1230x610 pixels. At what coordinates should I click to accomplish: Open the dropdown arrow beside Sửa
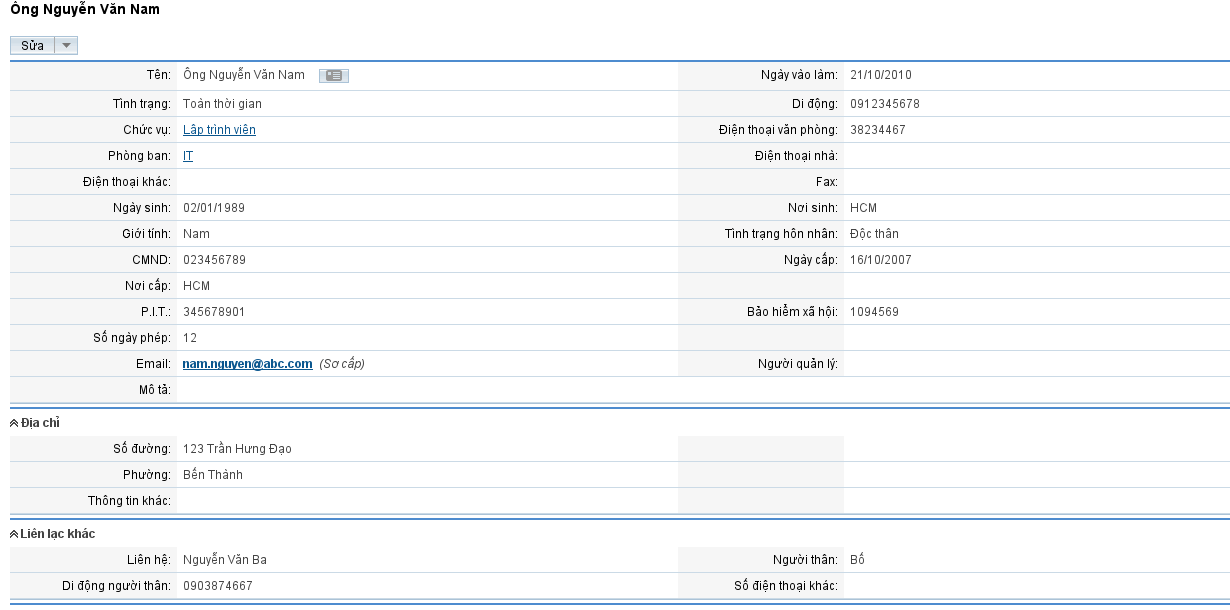66,46
